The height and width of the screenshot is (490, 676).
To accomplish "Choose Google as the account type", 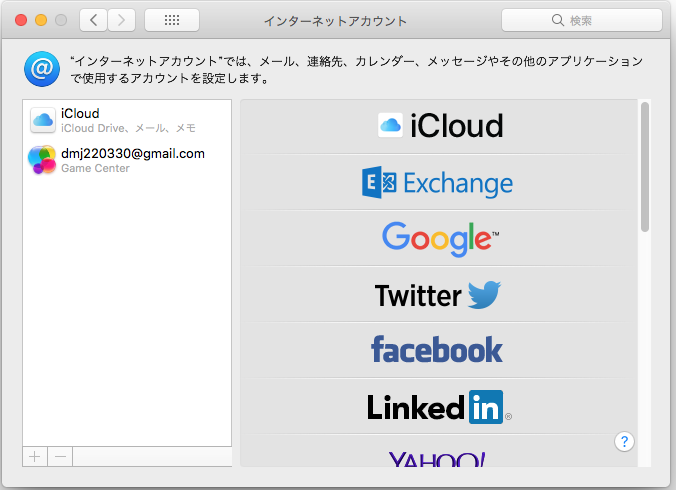I will (x=439, y=238).
